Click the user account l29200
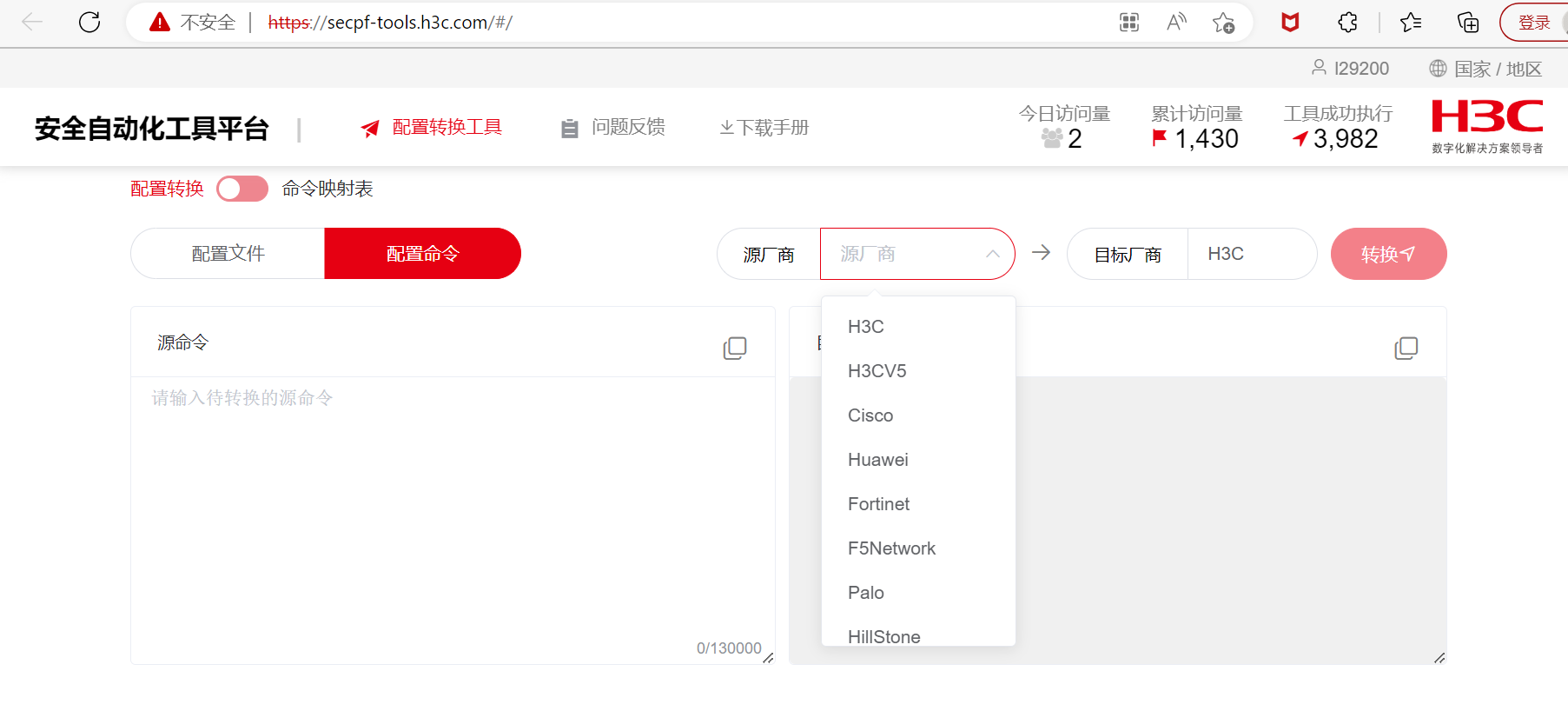 click(x=1351, y=68)
